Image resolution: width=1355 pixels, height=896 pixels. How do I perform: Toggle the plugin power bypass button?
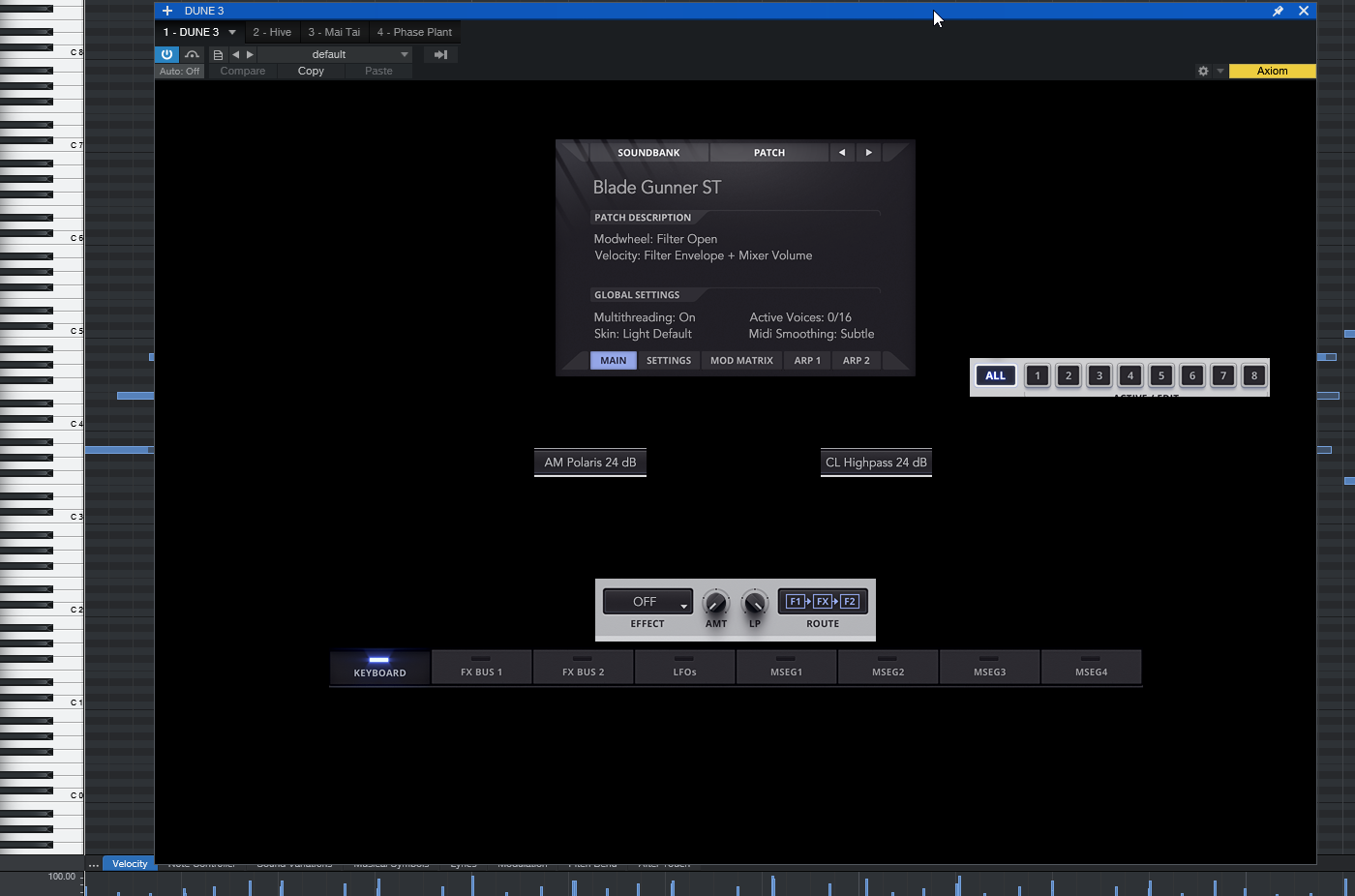point(166,54)
